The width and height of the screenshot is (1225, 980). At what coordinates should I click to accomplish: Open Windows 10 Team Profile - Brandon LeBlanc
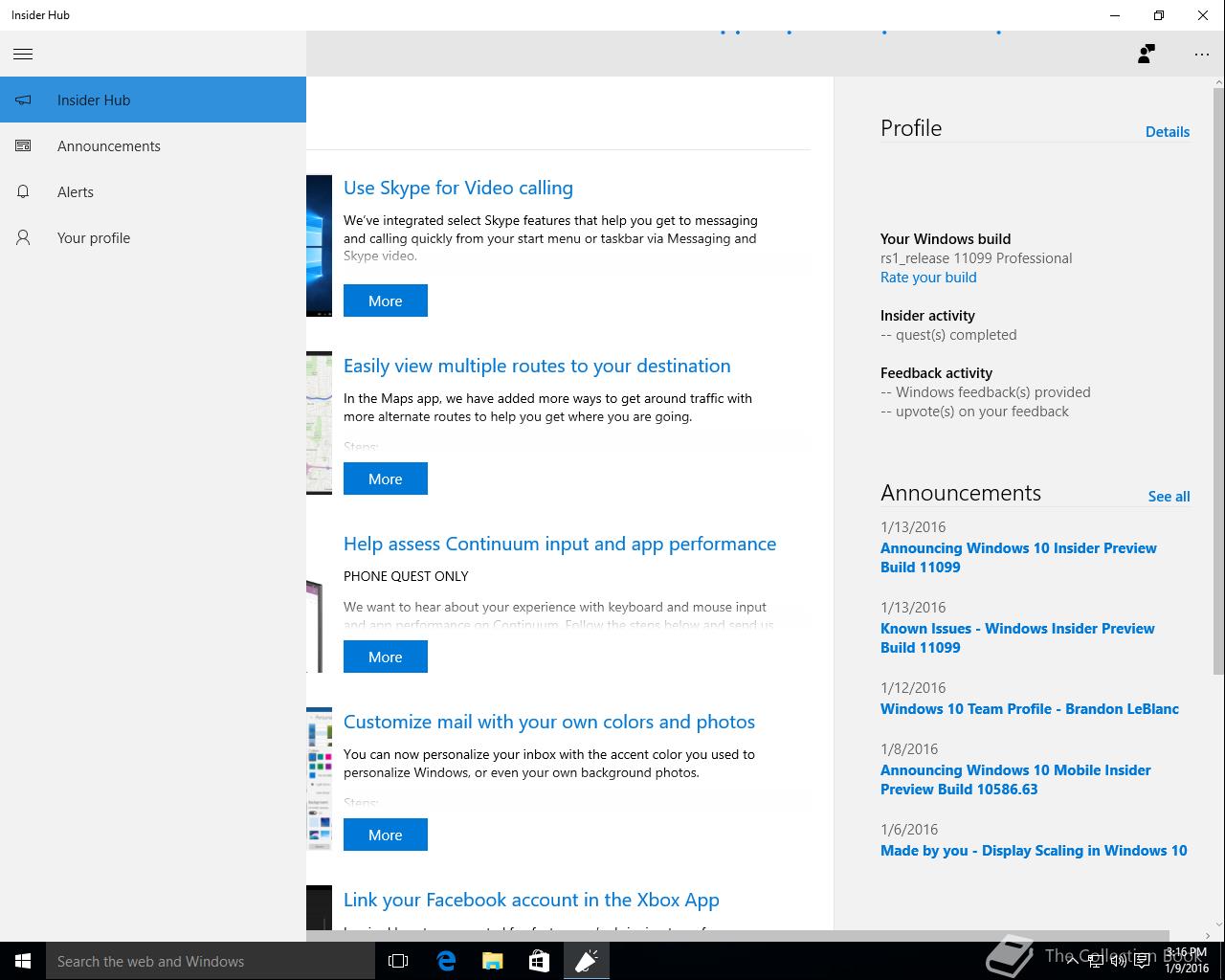tap(1030, 709)
